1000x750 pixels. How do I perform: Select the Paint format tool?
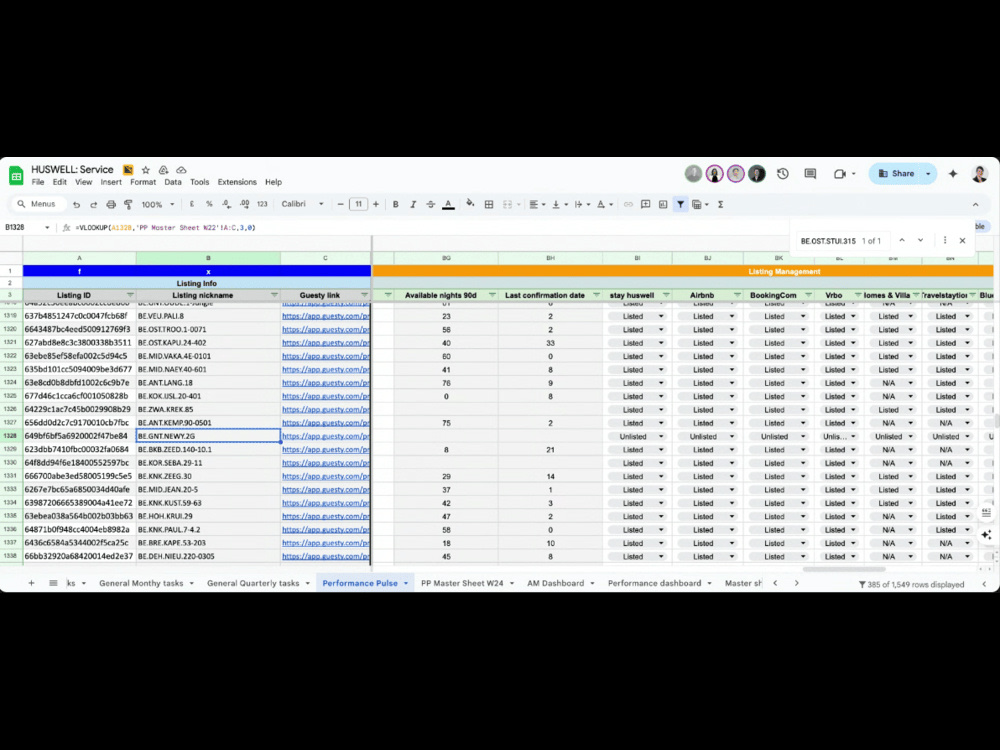[x=128, y=205]
